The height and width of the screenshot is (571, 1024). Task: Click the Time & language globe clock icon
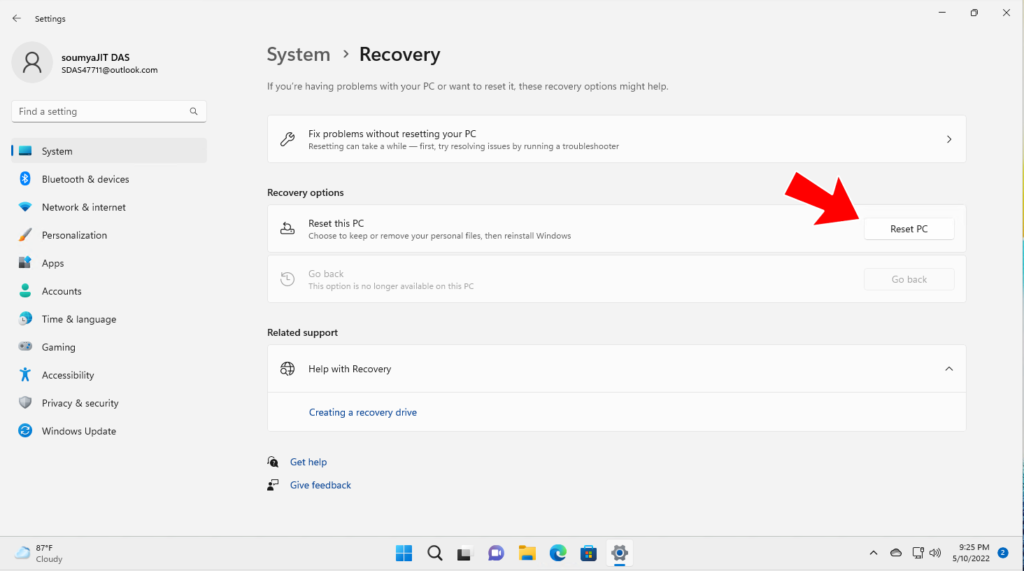click(x=25, y=318)
